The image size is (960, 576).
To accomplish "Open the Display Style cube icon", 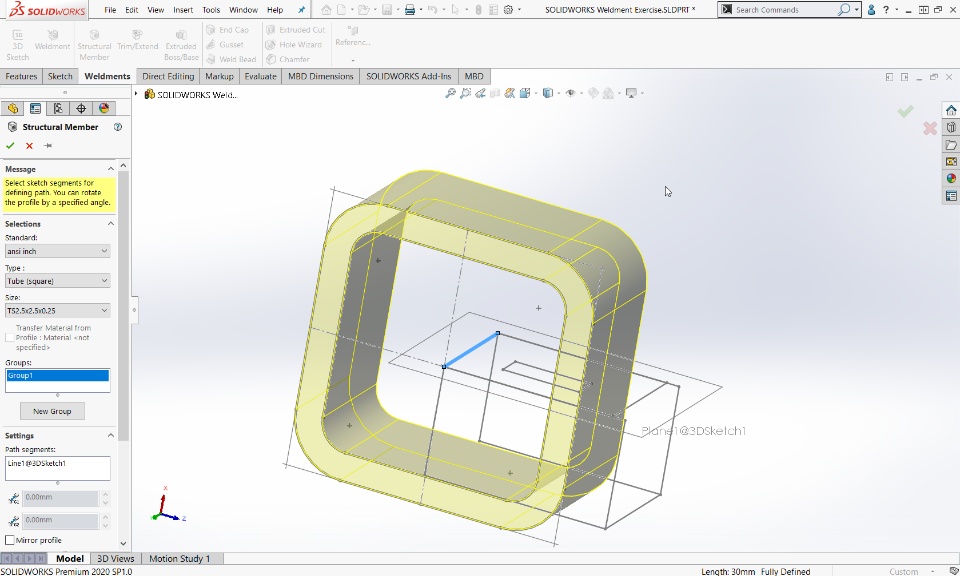I will (548, 93).
